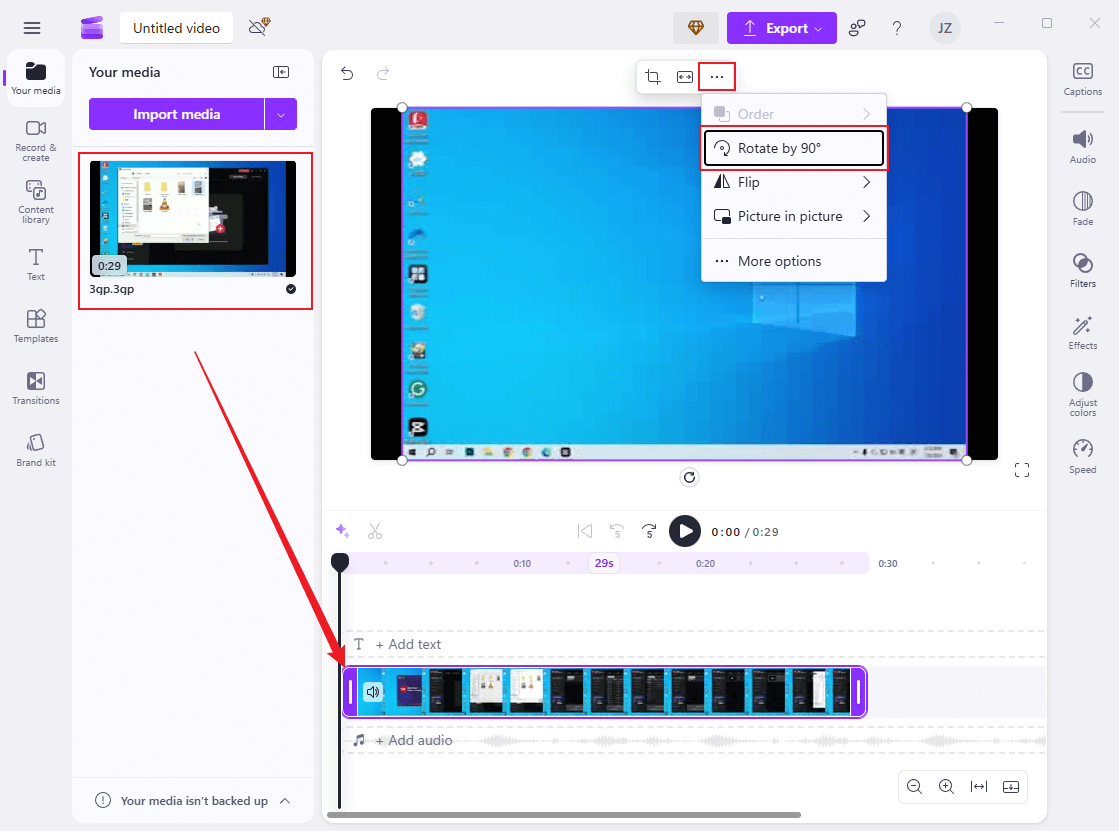Click the rotate handle below the preview

(x=689, y=478)
